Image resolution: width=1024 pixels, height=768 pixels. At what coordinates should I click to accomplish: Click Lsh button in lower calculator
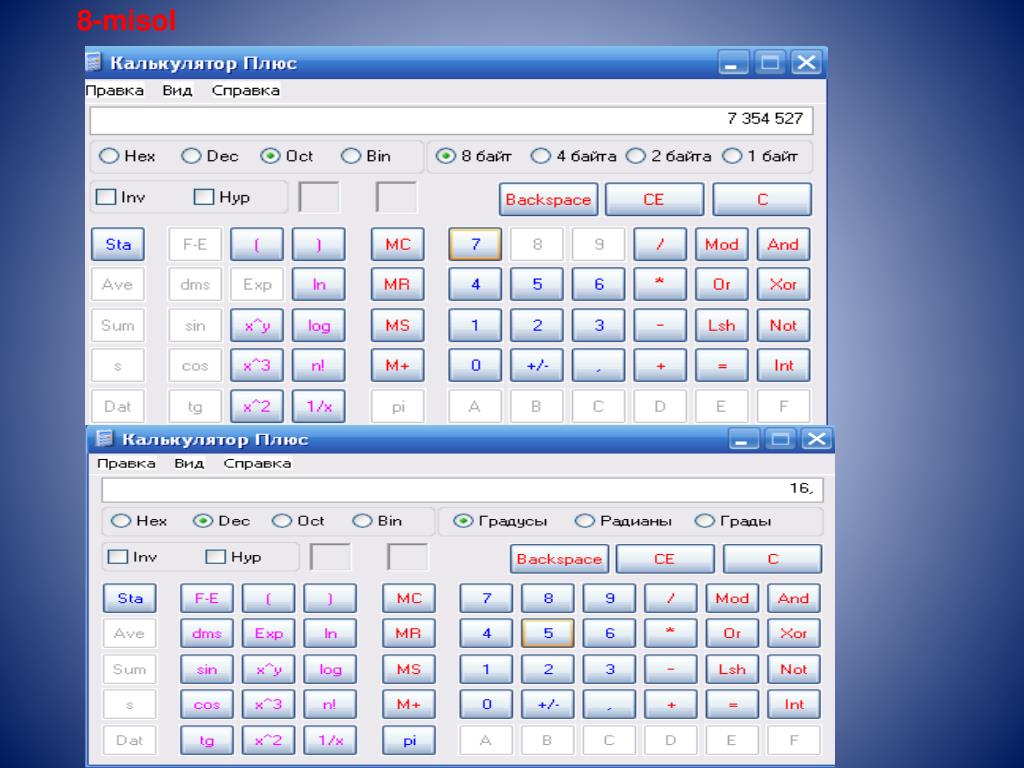pyautogui.click(x=732, y=669)
